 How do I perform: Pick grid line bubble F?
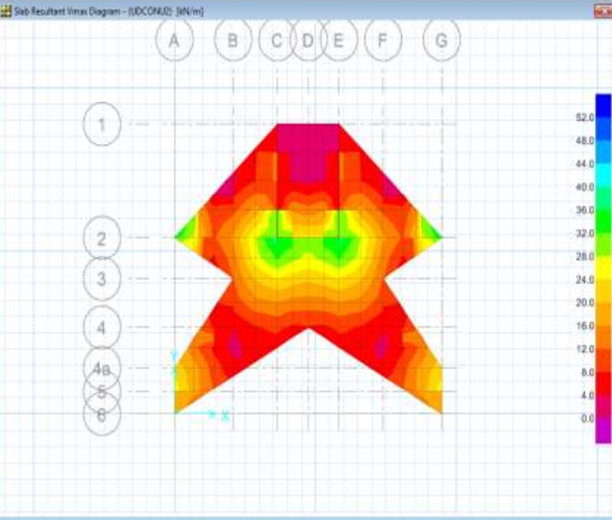[382, 41]
